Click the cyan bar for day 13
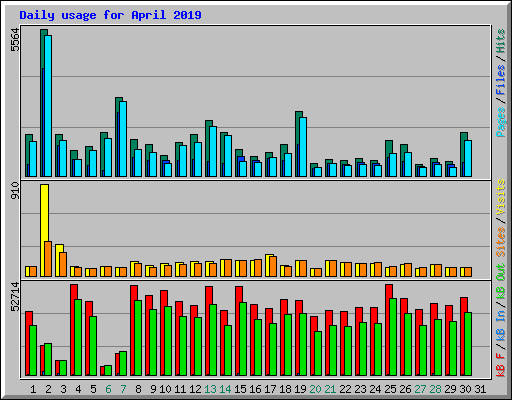 tap(213, 152)
